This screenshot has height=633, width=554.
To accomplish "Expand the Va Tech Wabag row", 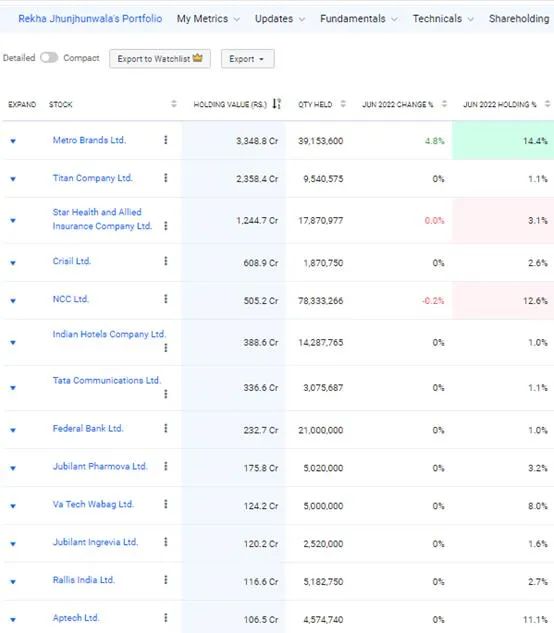I will 13,506.
